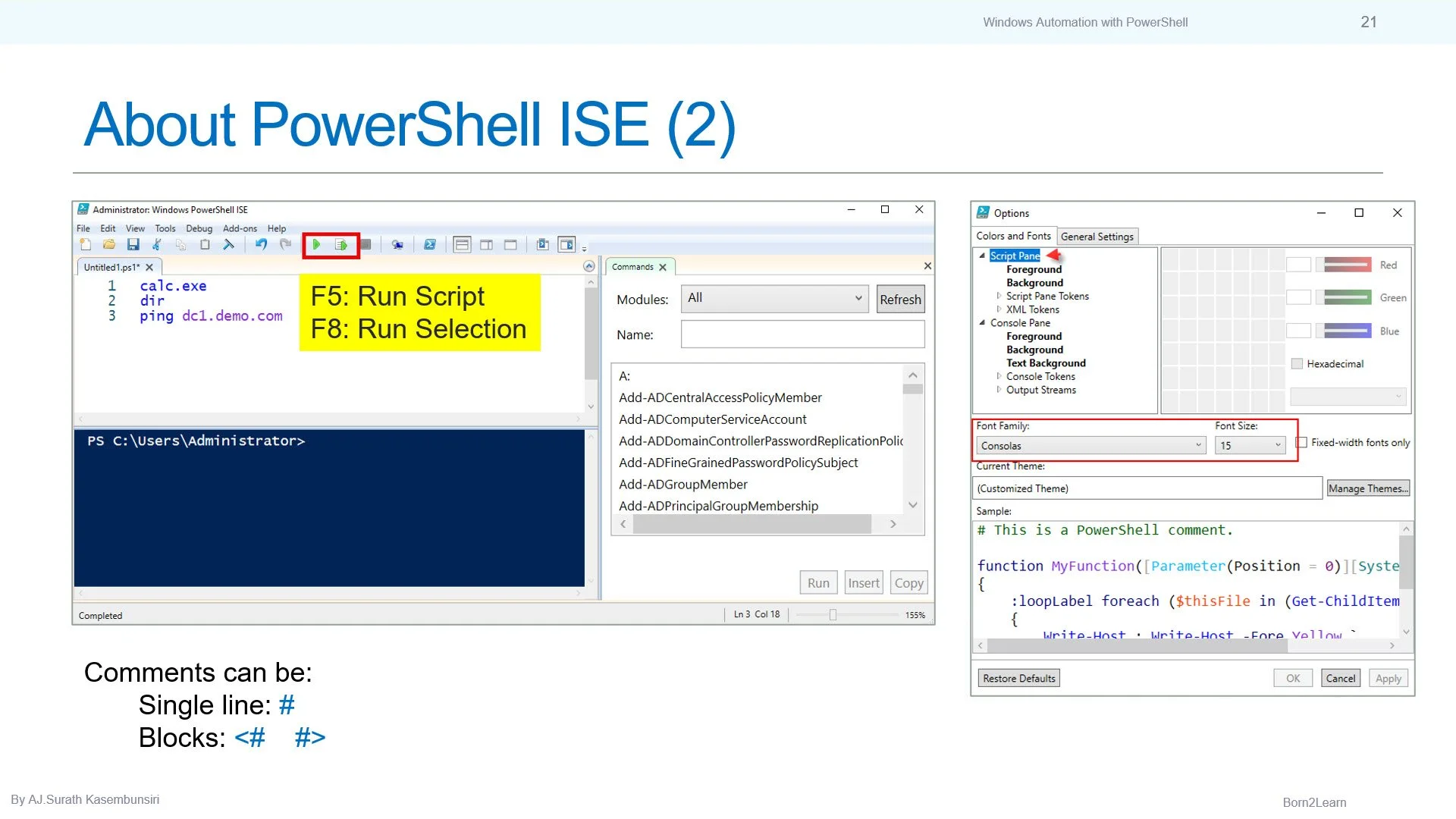
Task: Toggle the command add-on pane toolbar icon
Action: click(x=566, y=244)
